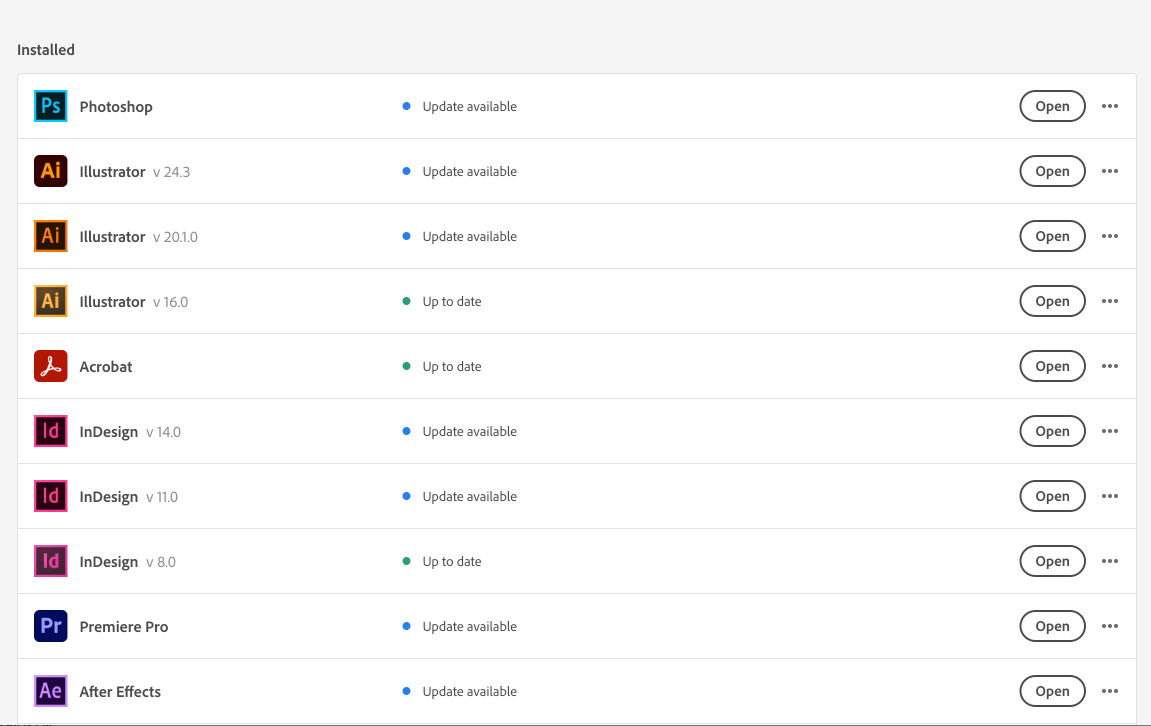Open Photoshop with its Open button
This screenshot has height=726, width=1151.
pos(1052,106)
